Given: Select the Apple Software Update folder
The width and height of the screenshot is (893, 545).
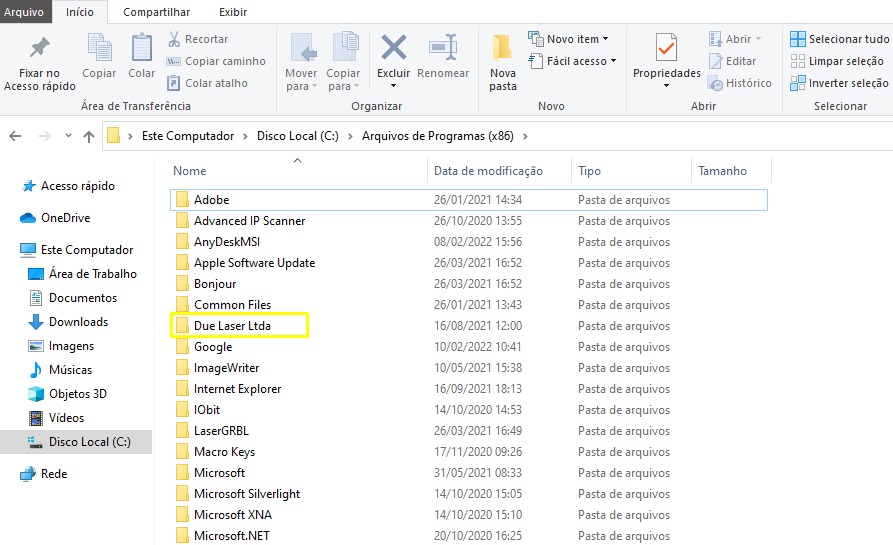Looking at the screenshot, I should click(x=468, y=263).
